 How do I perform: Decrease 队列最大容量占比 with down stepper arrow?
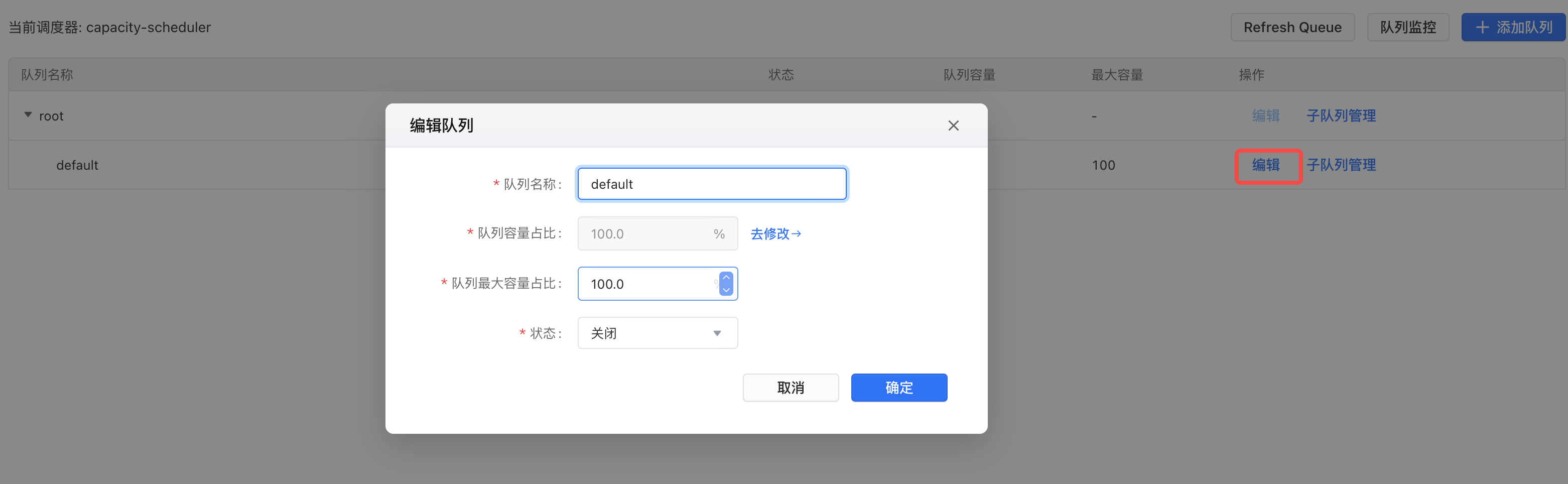pyautogui.click(x=726, y=290)
